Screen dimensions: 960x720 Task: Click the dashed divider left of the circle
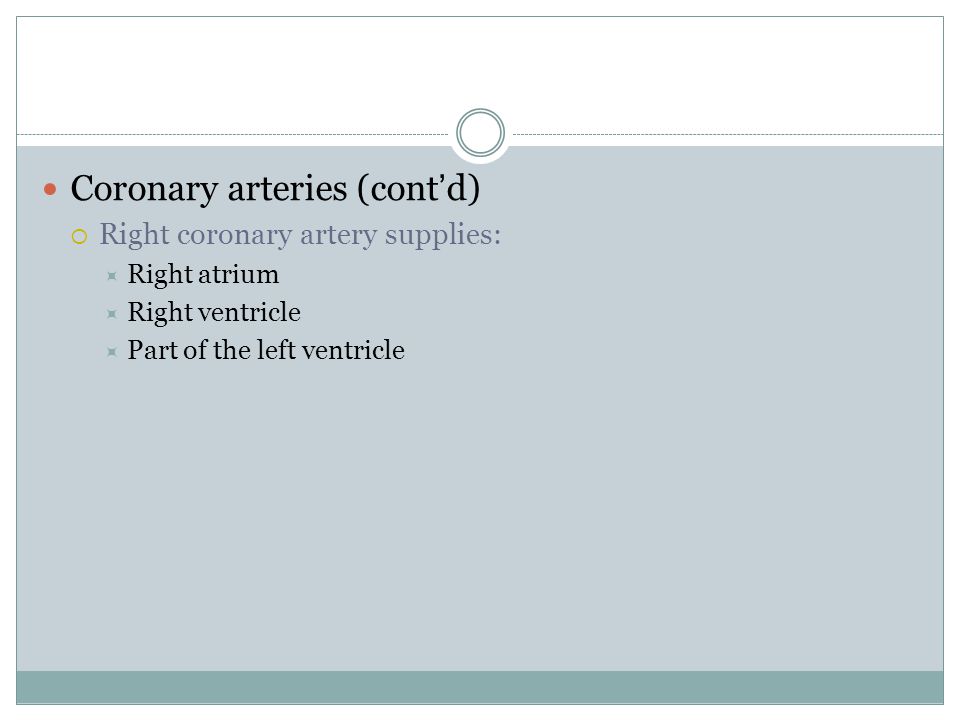pos(233,134)
